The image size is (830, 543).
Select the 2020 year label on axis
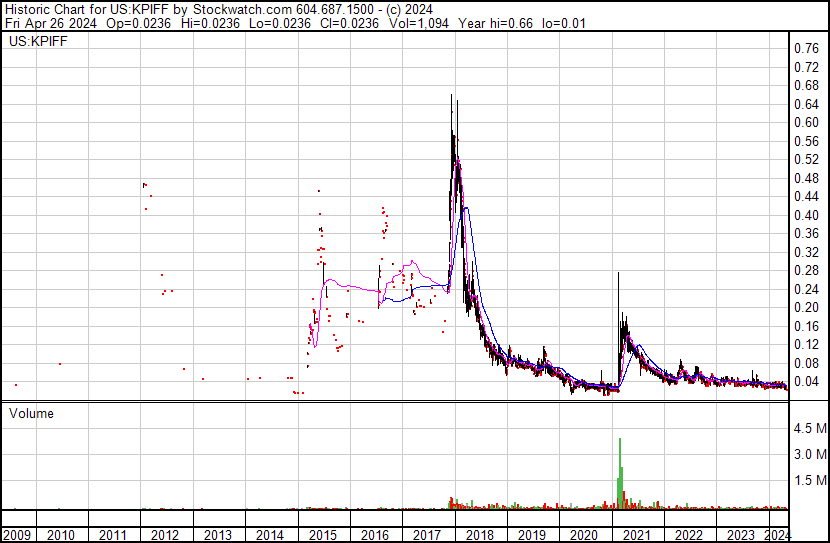[584, 535]
